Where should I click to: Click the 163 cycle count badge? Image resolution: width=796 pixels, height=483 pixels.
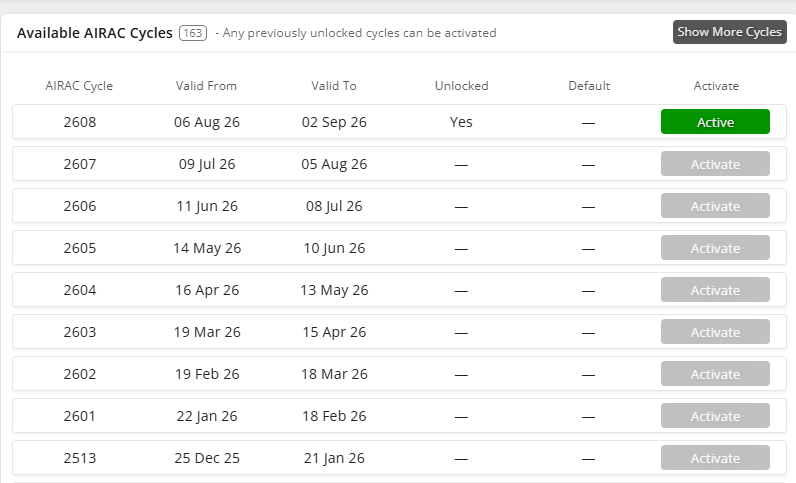click(x=193, y=33)
